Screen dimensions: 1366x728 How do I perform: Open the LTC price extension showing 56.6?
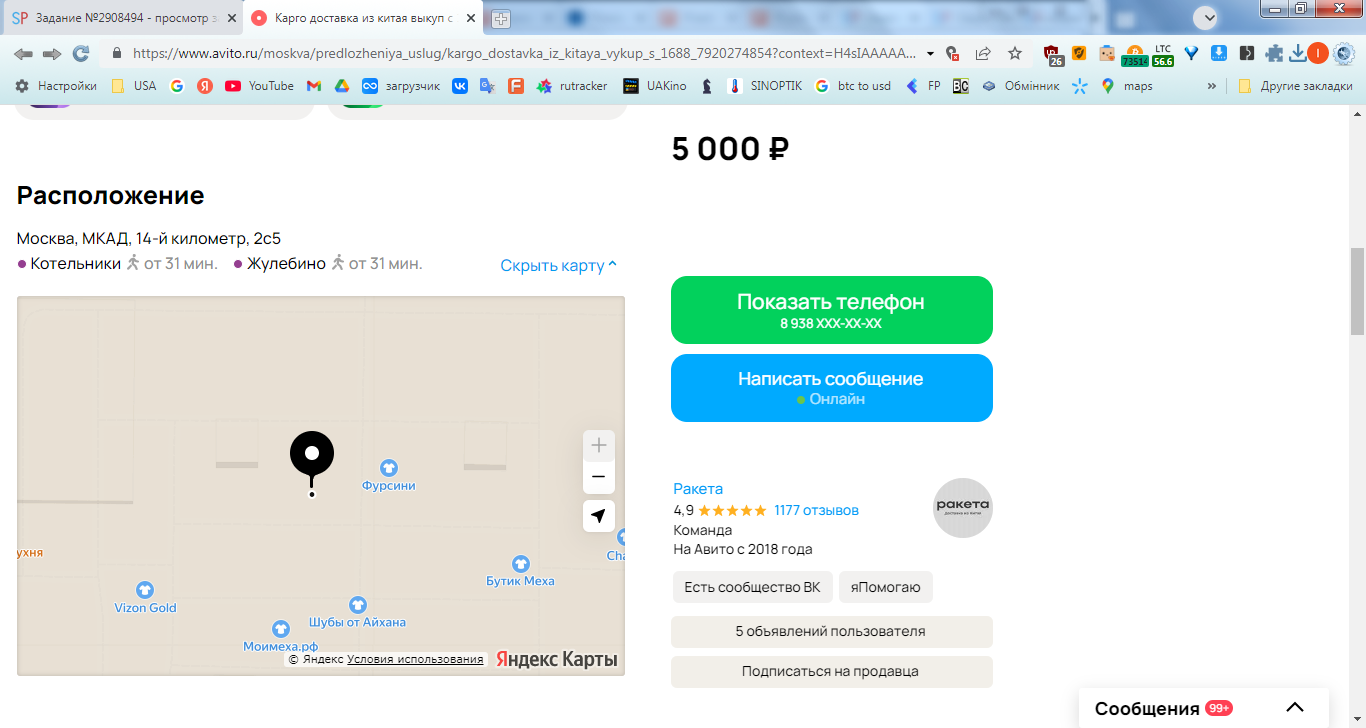[1162, 55]
